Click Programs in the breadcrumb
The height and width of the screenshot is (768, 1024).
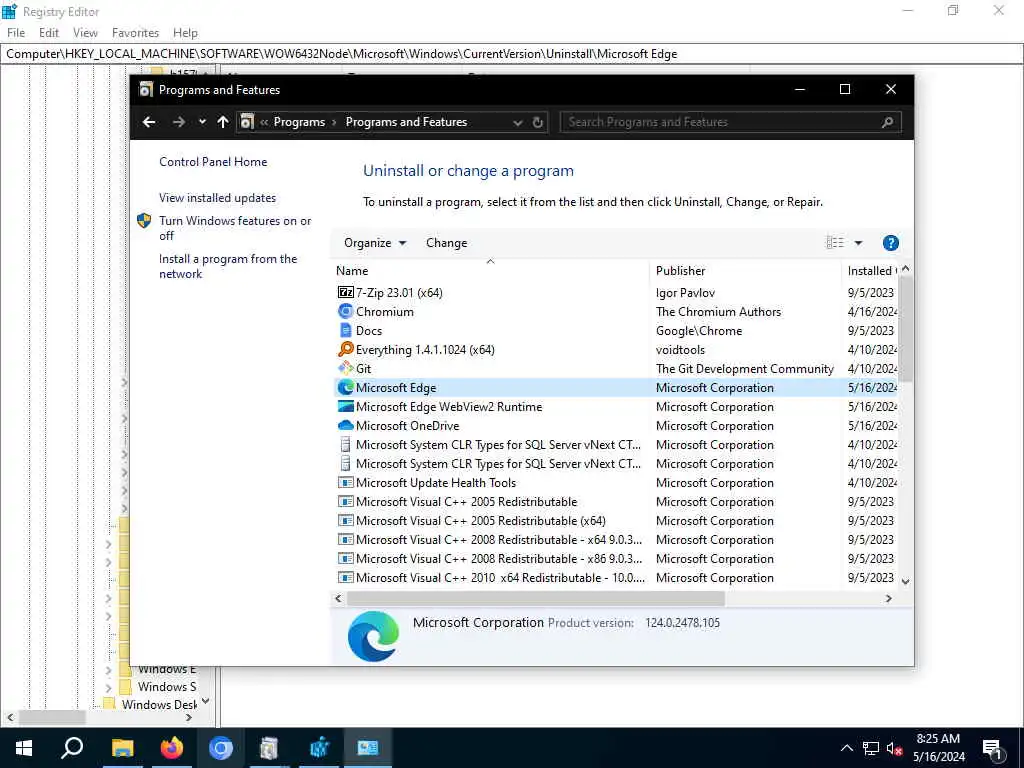tap(299, 122)
